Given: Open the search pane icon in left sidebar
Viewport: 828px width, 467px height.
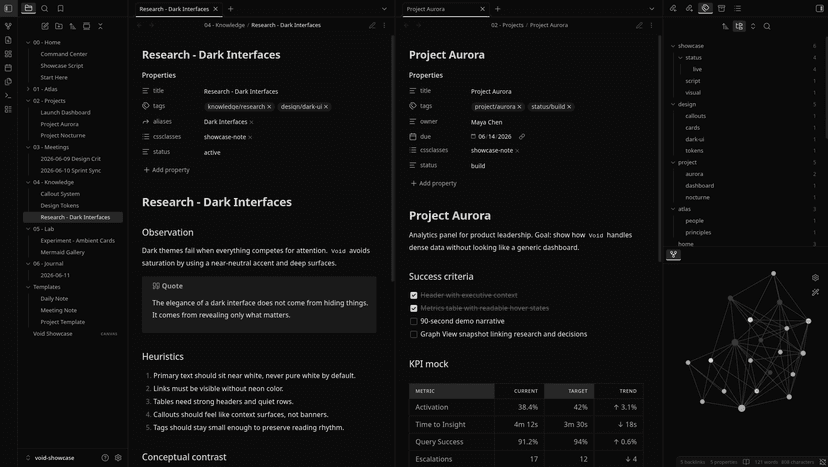Looking at the screenshot, I should [x=45, y=8].
